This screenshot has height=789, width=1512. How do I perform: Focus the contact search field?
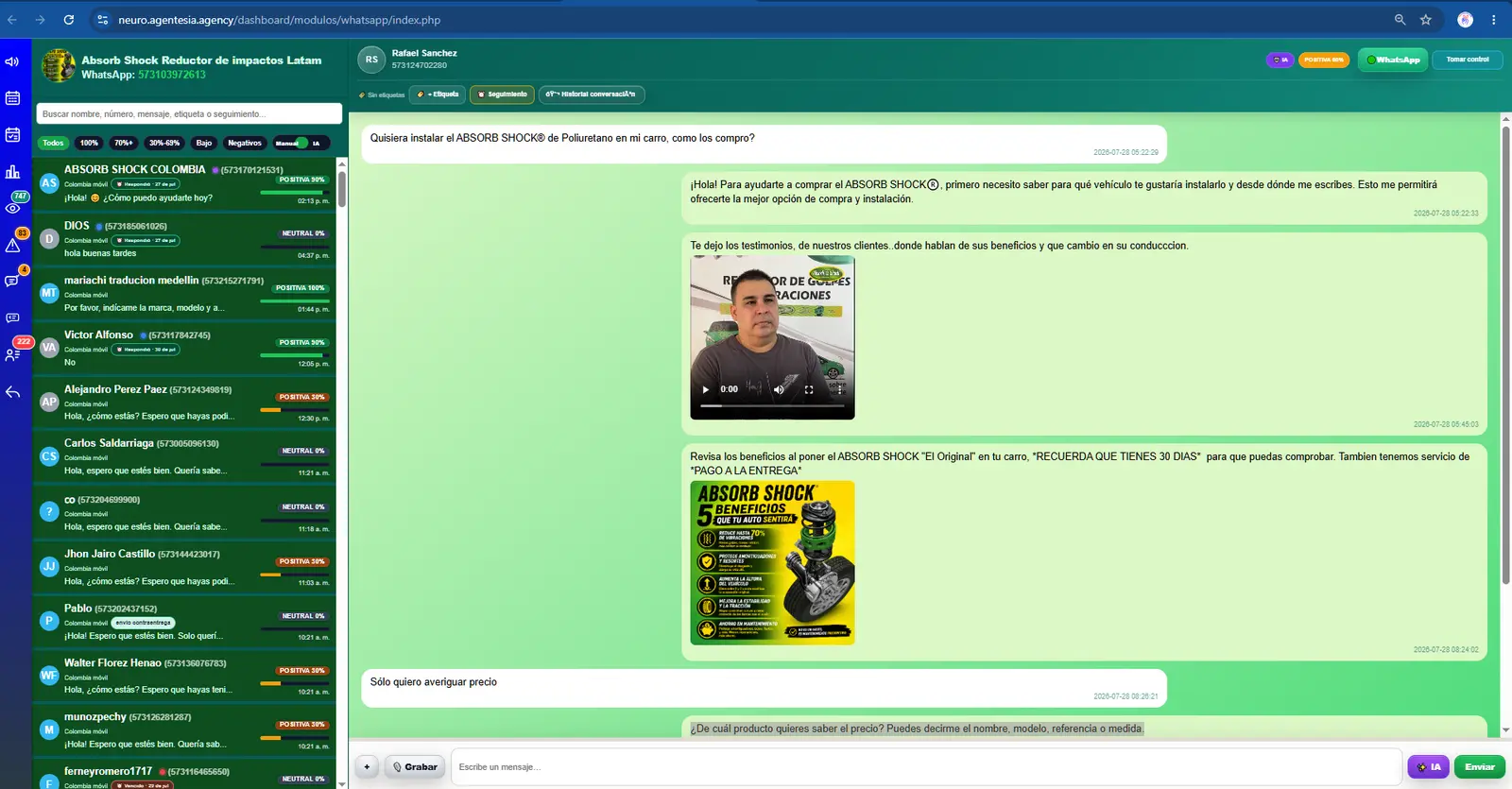click(189, 114)
